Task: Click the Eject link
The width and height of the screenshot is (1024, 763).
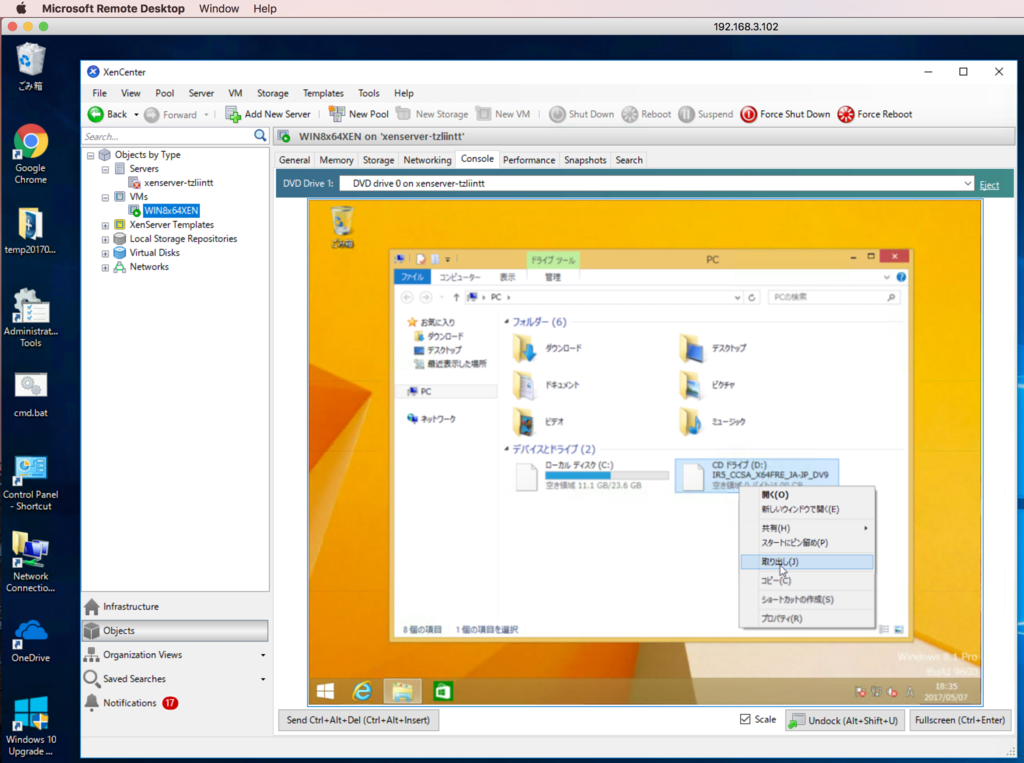Action: click(989, 185)
